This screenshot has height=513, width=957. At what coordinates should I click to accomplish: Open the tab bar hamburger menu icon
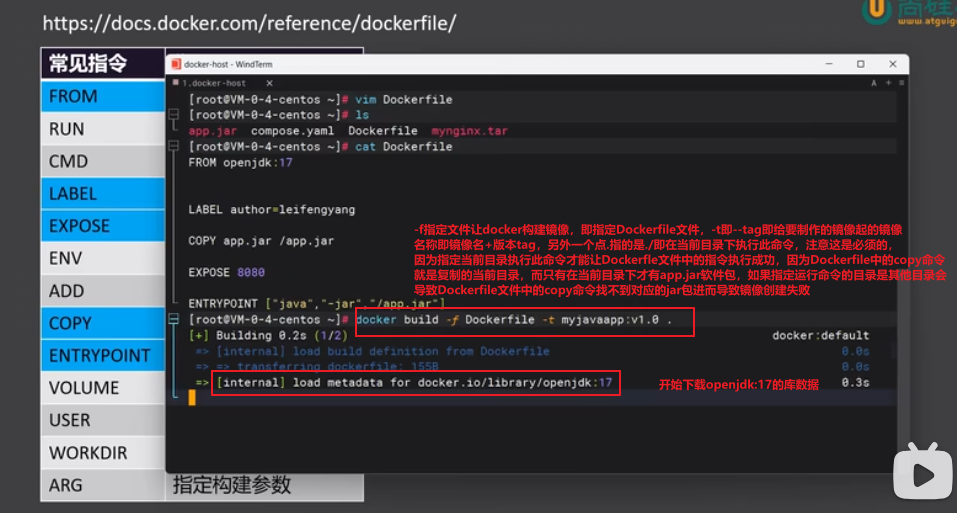pos(901,83)
